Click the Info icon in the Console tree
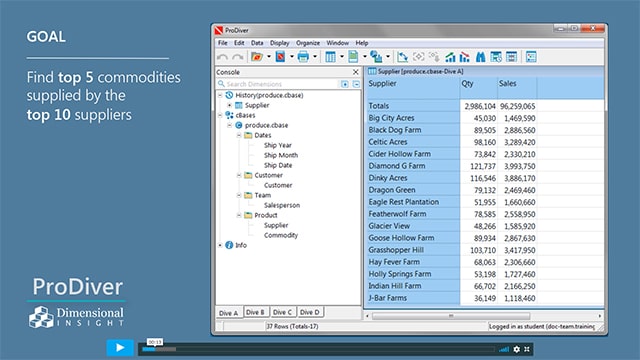 pos(229,245)
